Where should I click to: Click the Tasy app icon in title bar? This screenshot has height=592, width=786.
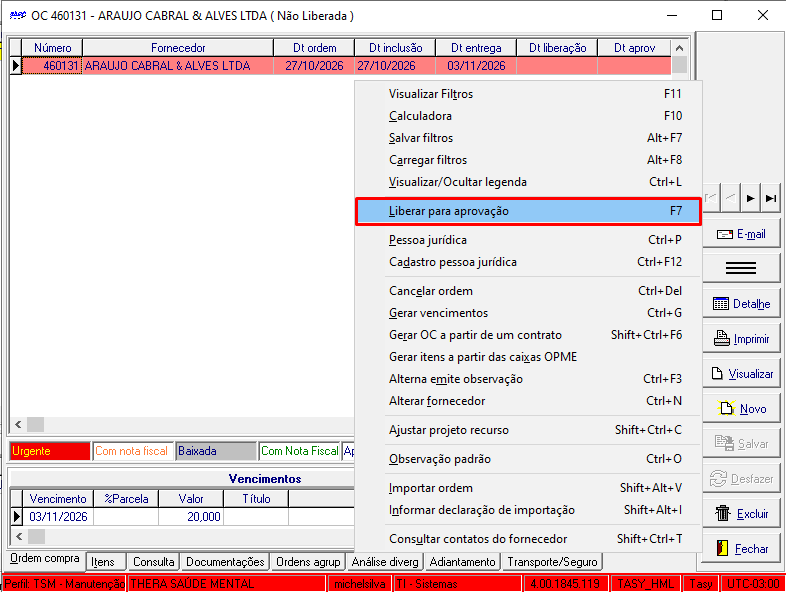click(18, 16)
